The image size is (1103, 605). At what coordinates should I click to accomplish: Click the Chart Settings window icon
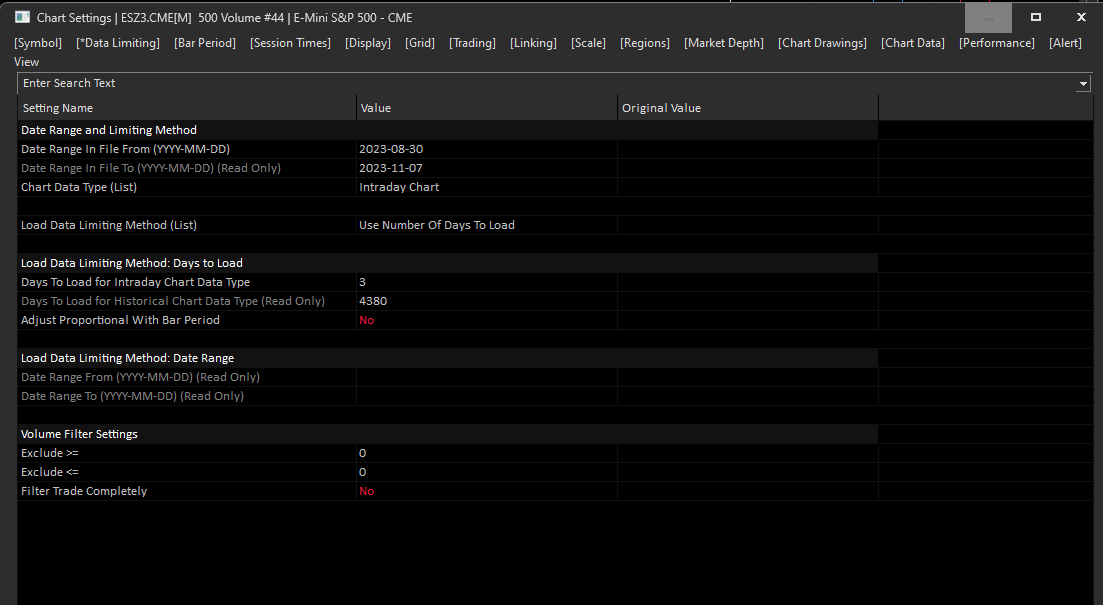click(x=23, y=17)
